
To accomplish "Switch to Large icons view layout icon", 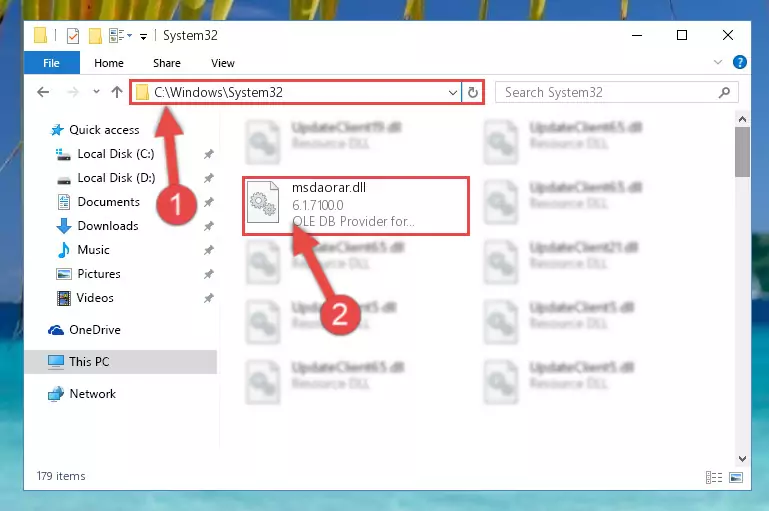I will (736, 477).
